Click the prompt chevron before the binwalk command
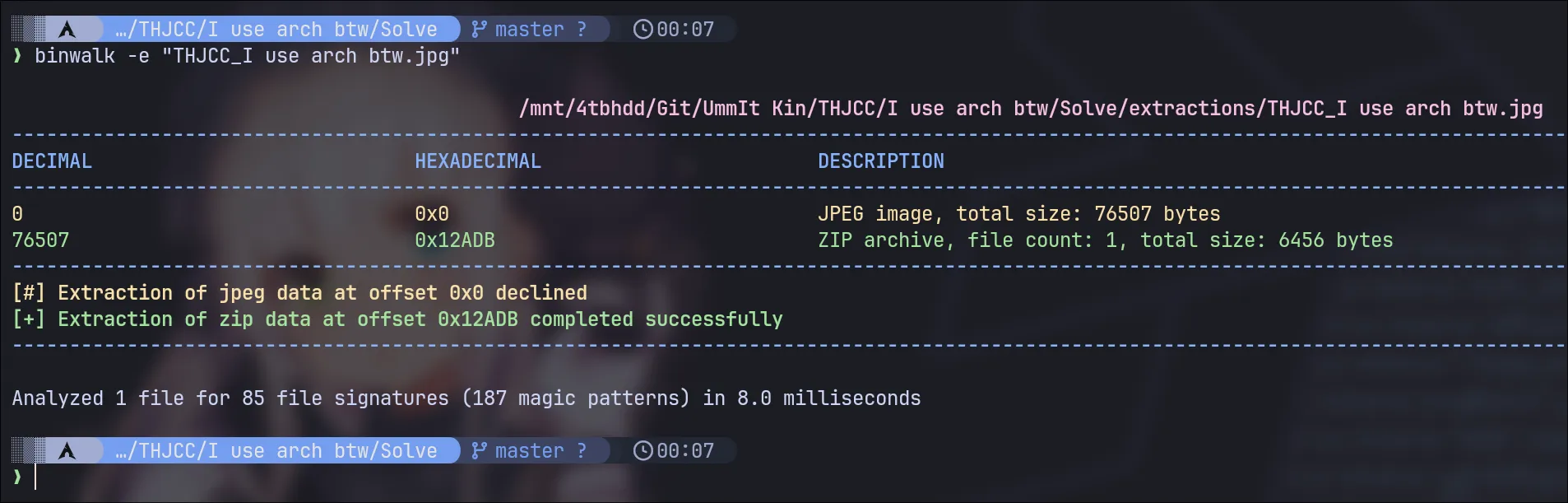This screenshot has width=1568, height=503. click(17, 56)
